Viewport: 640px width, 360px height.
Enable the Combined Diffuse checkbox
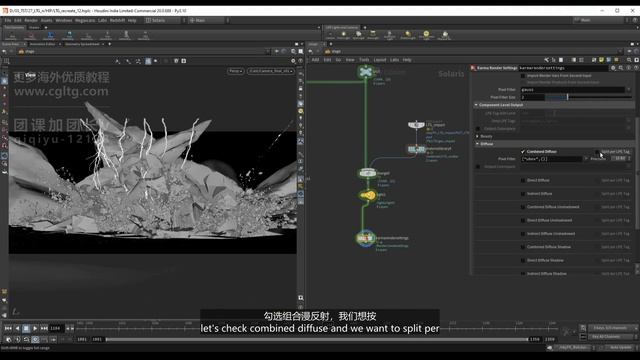click(x=523, y=151)
